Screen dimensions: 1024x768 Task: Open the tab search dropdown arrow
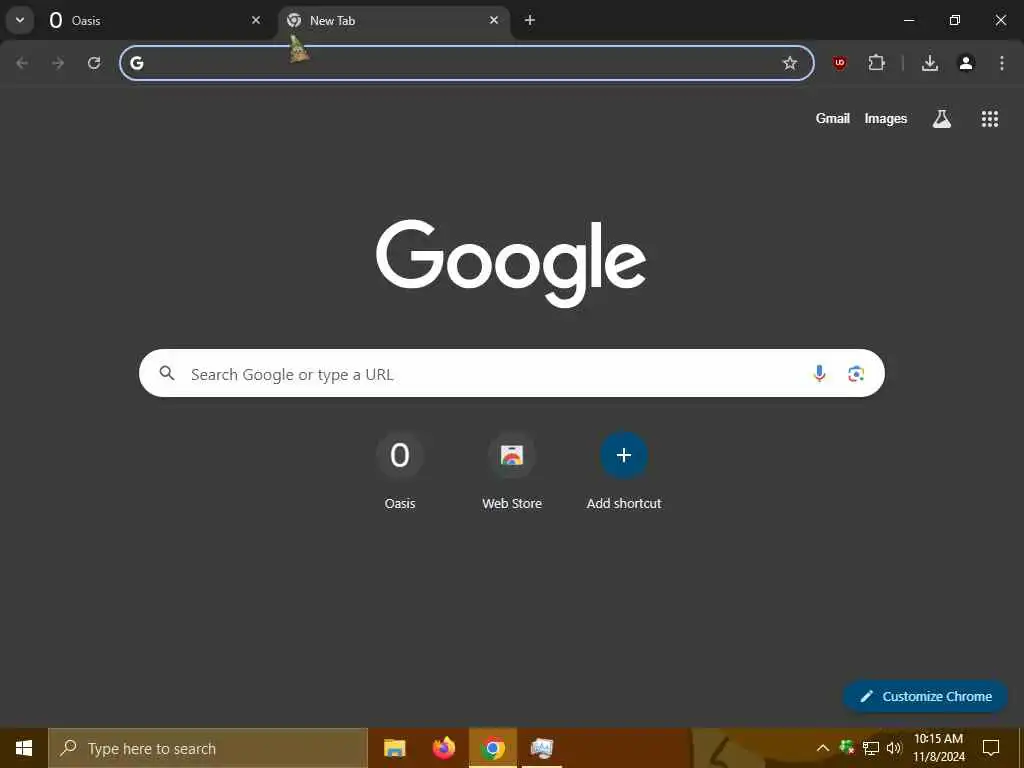click(20, 20)
